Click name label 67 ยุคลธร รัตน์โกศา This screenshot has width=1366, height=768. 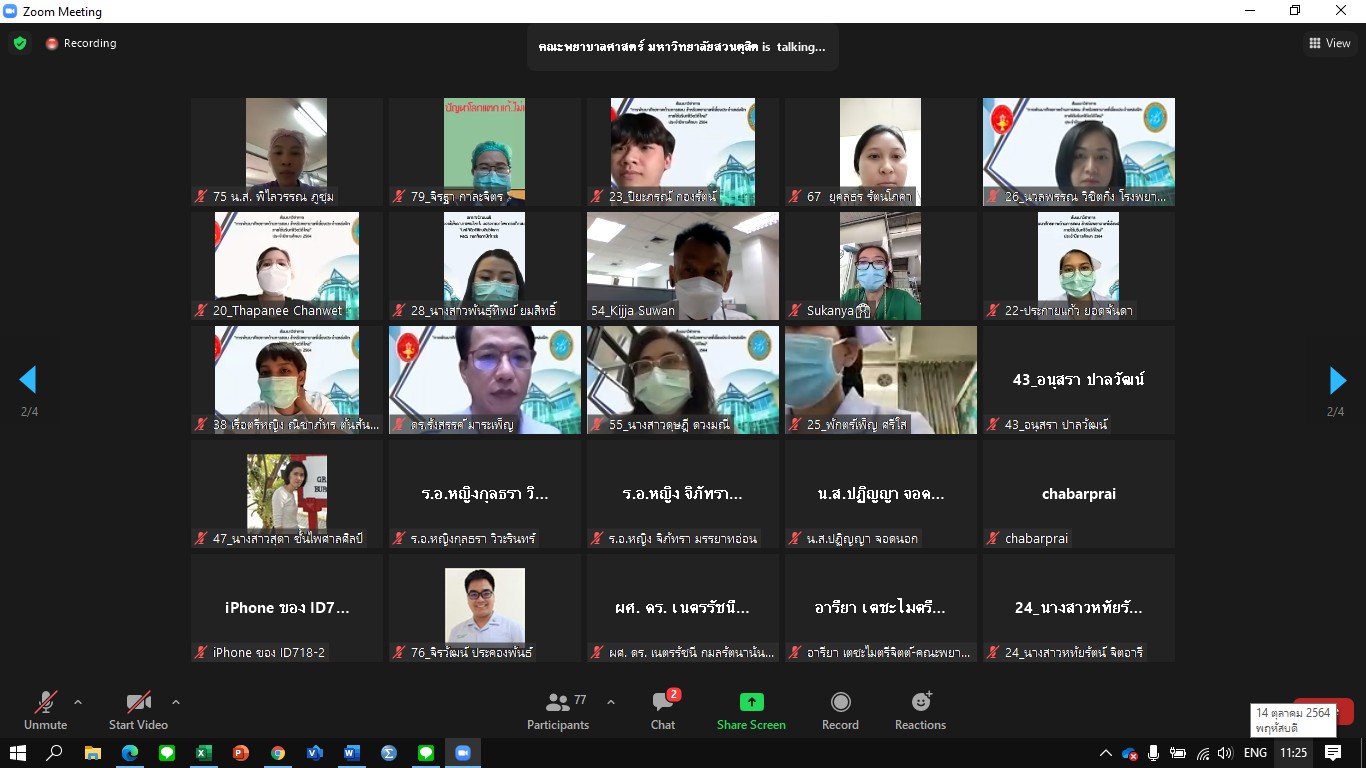[859, 197]
